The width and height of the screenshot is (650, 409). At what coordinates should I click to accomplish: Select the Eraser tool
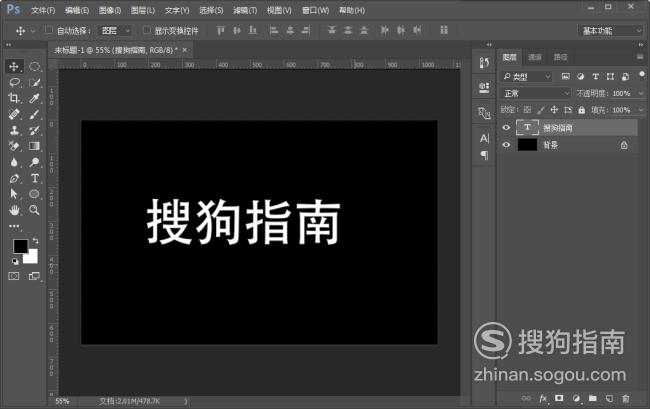pyautogui.click(x=14, y=146)
